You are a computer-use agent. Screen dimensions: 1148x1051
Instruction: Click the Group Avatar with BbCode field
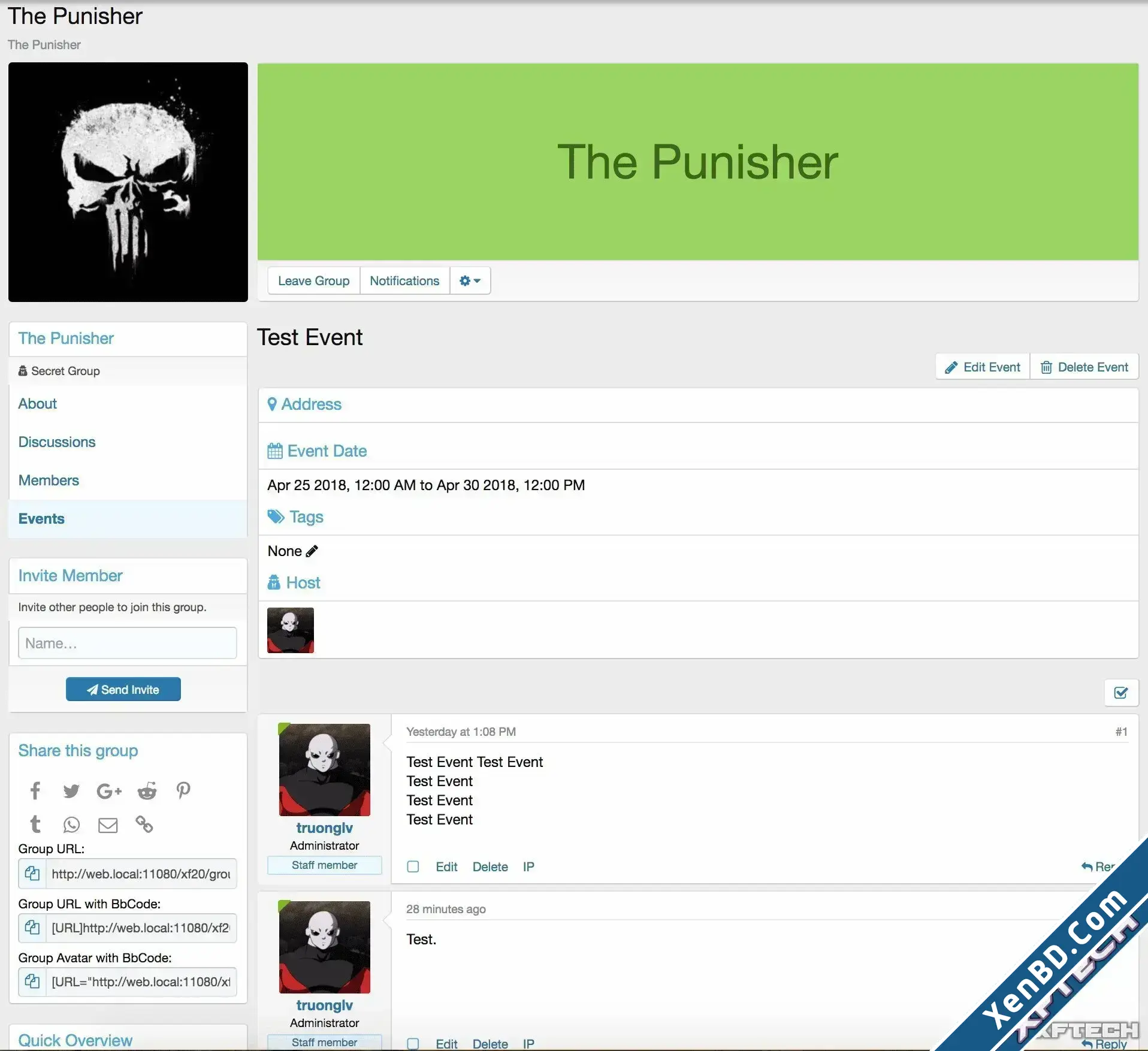click(x=141, y=981)
